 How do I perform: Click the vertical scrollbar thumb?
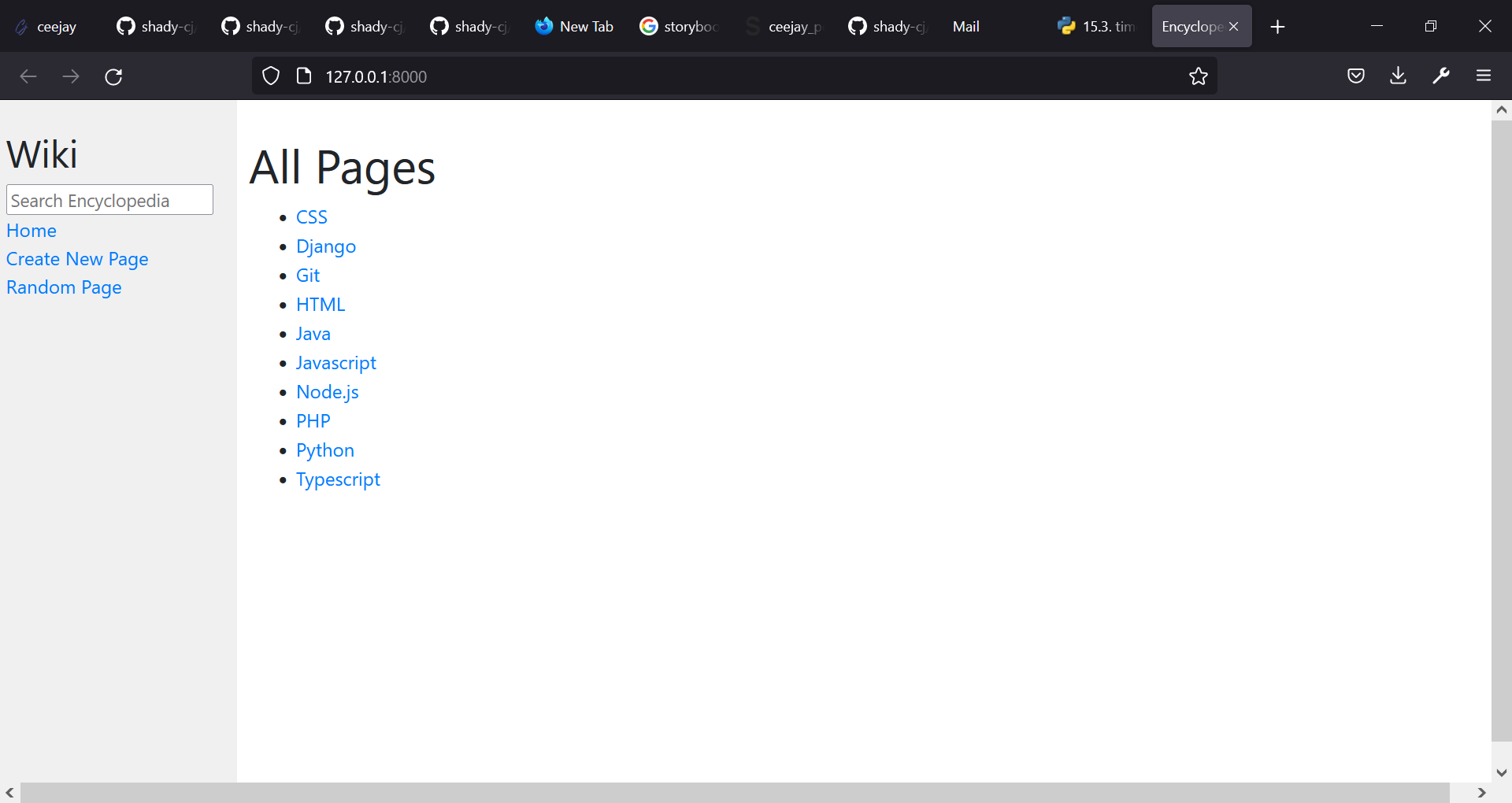pos(1502,431)
